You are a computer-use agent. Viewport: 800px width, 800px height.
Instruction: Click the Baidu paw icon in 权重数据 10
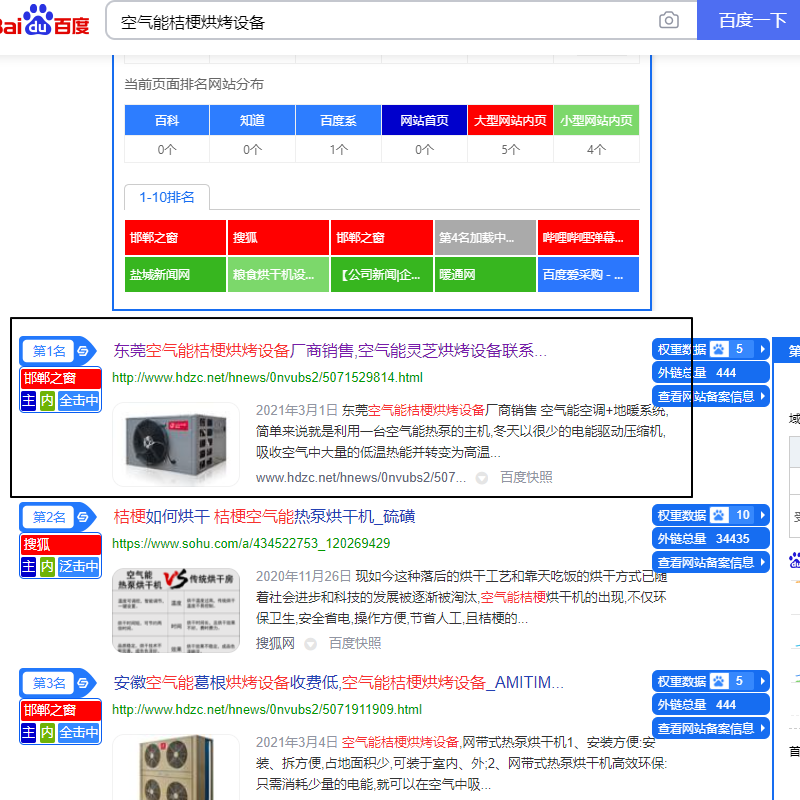click(x=719, y=515)
